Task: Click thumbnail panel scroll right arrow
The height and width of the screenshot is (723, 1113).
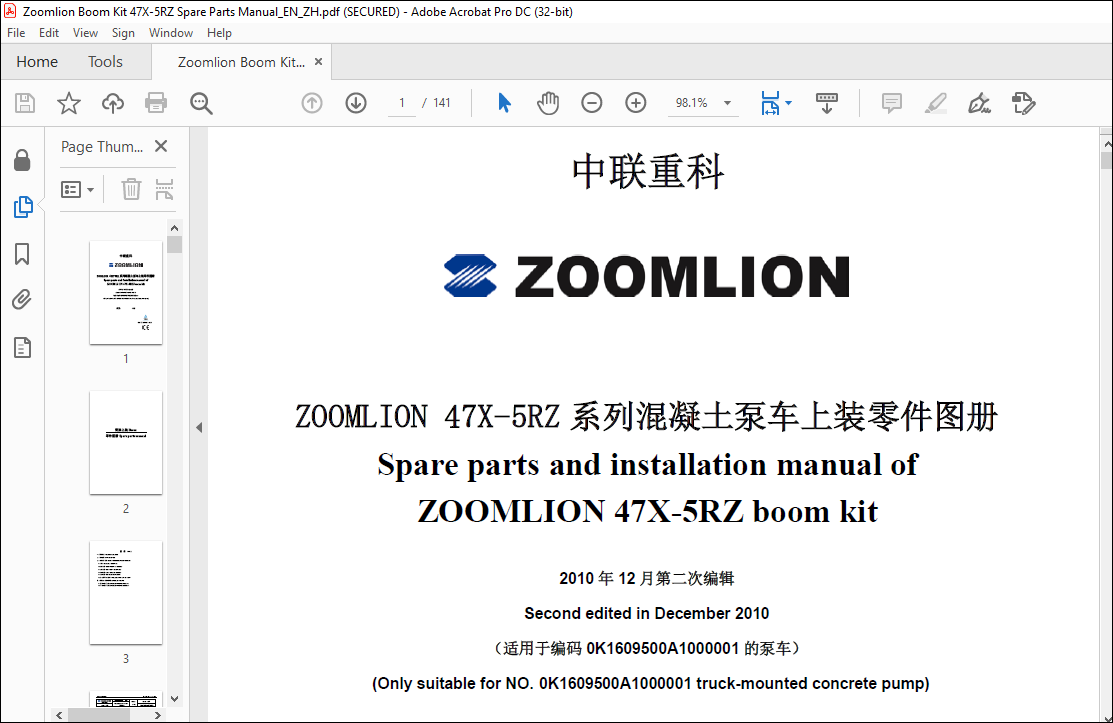Action: click(158, 715)
